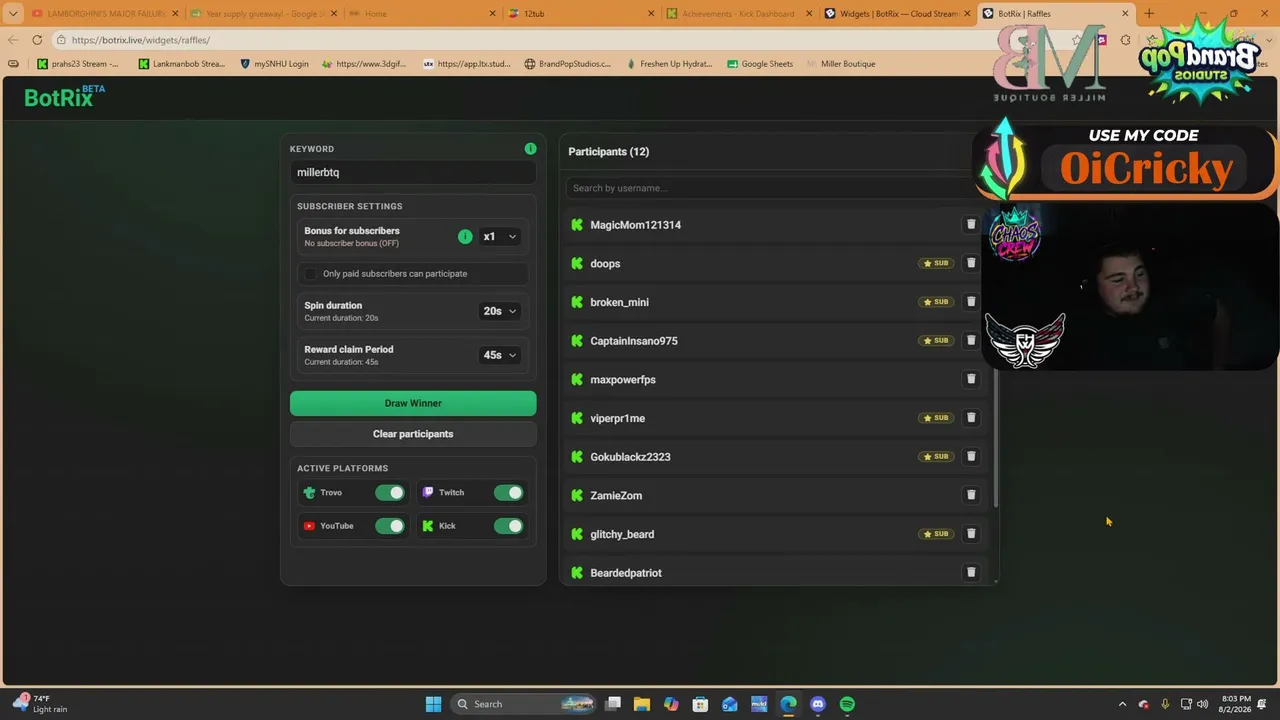Turn off the Twitch platform toggle

pyautogui.click(x=508, y=493)
